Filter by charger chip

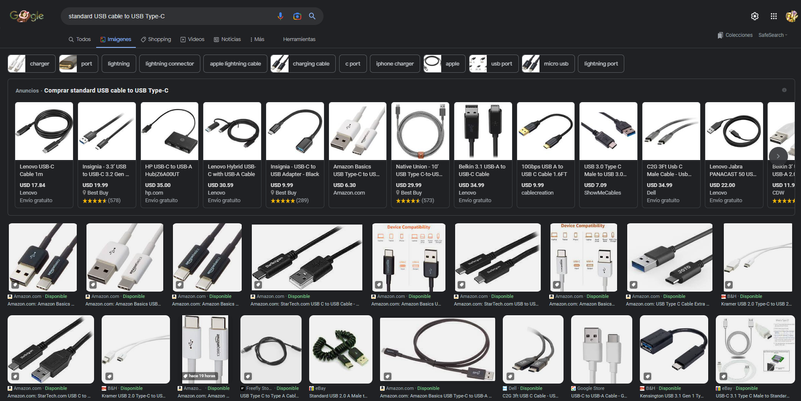(x=32, y=64)
